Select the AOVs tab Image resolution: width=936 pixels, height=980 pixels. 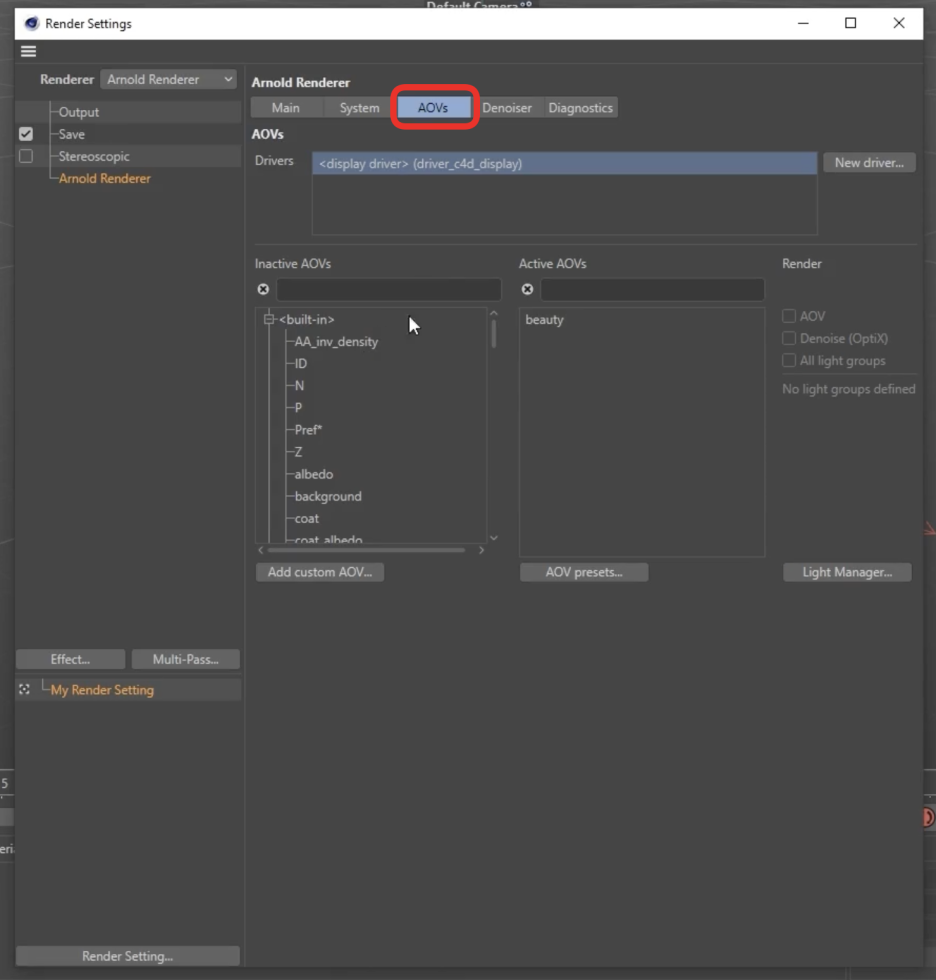click(433, 108)
